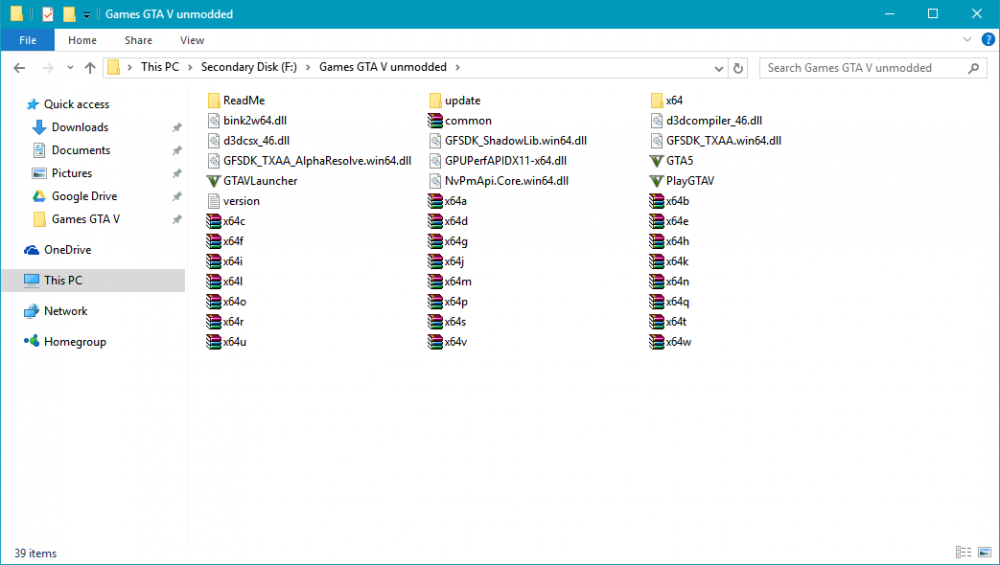Viewport: 1000px width, 565px height.
Task: Select archive named x64v
Action: point(455,342)
